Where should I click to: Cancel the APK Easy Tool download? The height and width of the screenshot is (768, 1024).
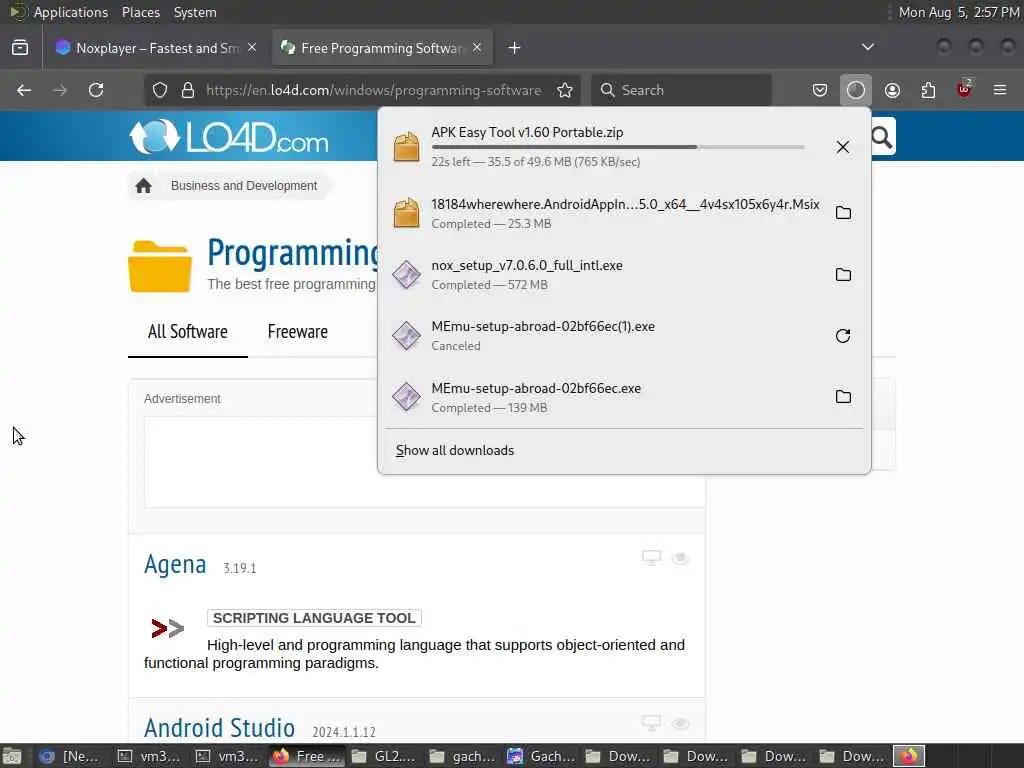pyautogui.click(x=842, y=147)
